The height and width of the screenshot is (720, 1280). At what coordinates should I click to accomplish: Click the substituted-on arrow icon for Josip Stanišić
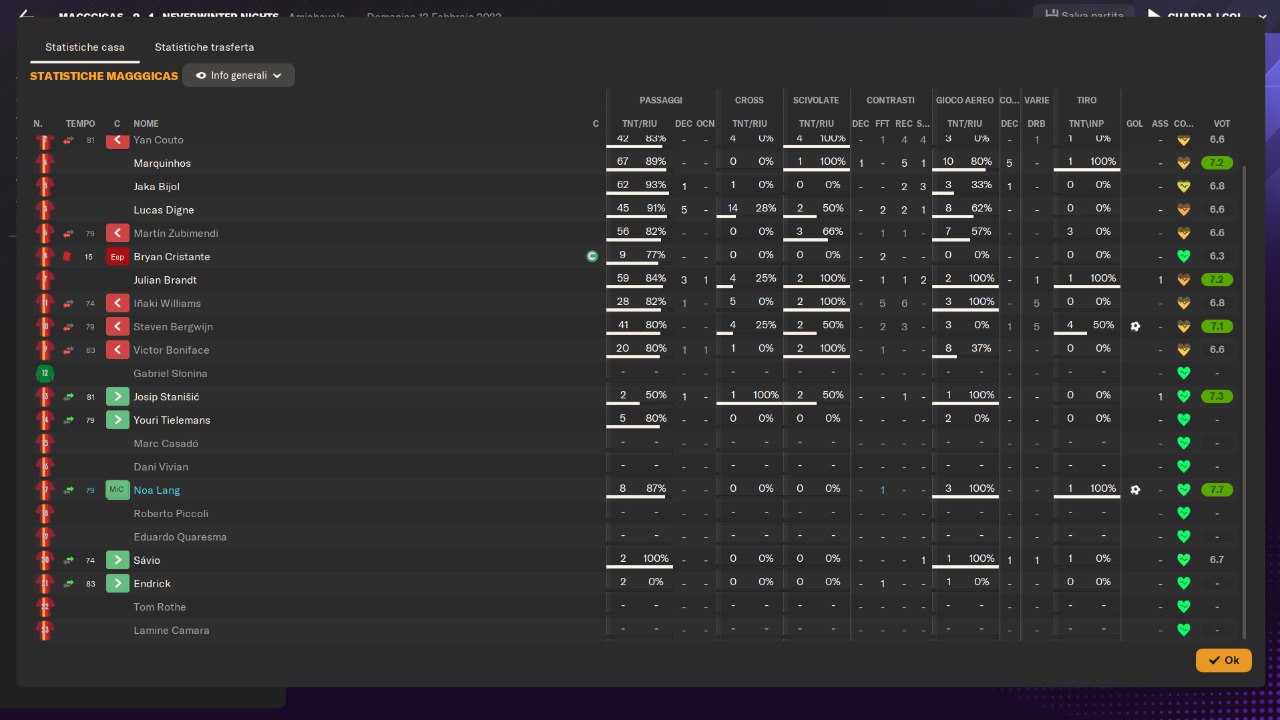point(118,397)
